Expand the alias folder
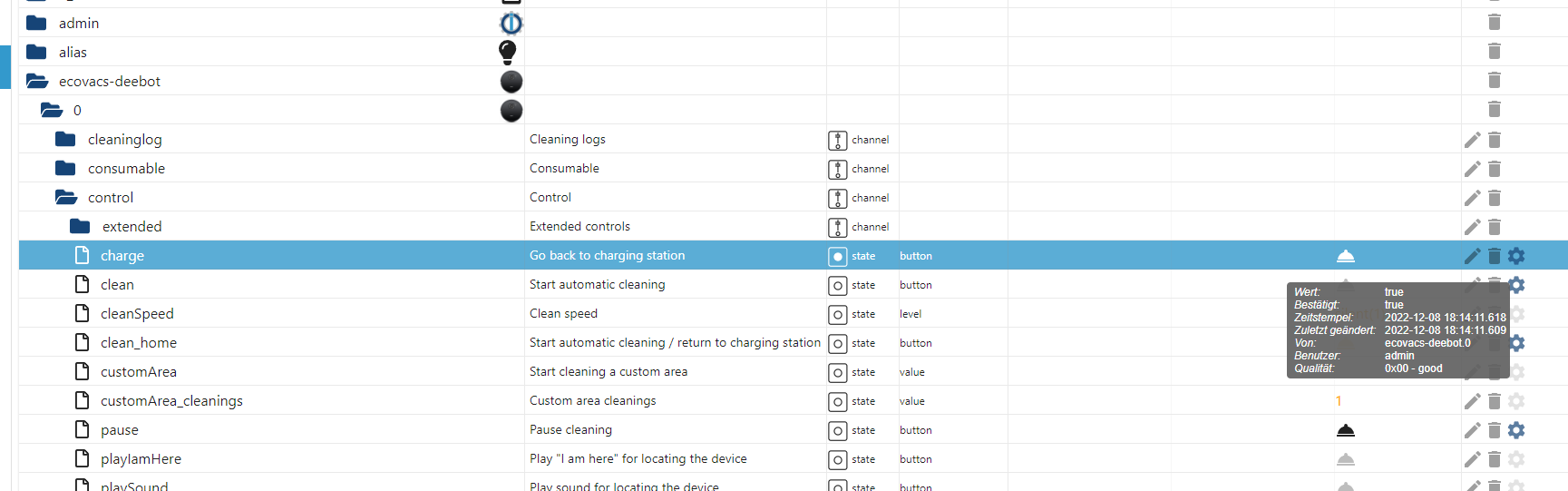1568x491 pixels. (x=36, y=52)
